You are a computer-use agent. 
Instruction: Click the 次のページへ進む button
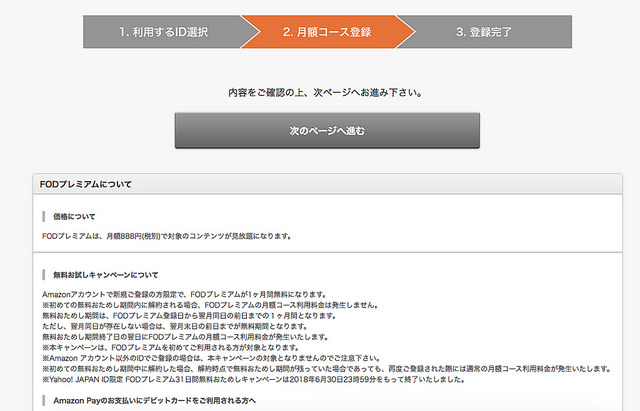point(327,131)
